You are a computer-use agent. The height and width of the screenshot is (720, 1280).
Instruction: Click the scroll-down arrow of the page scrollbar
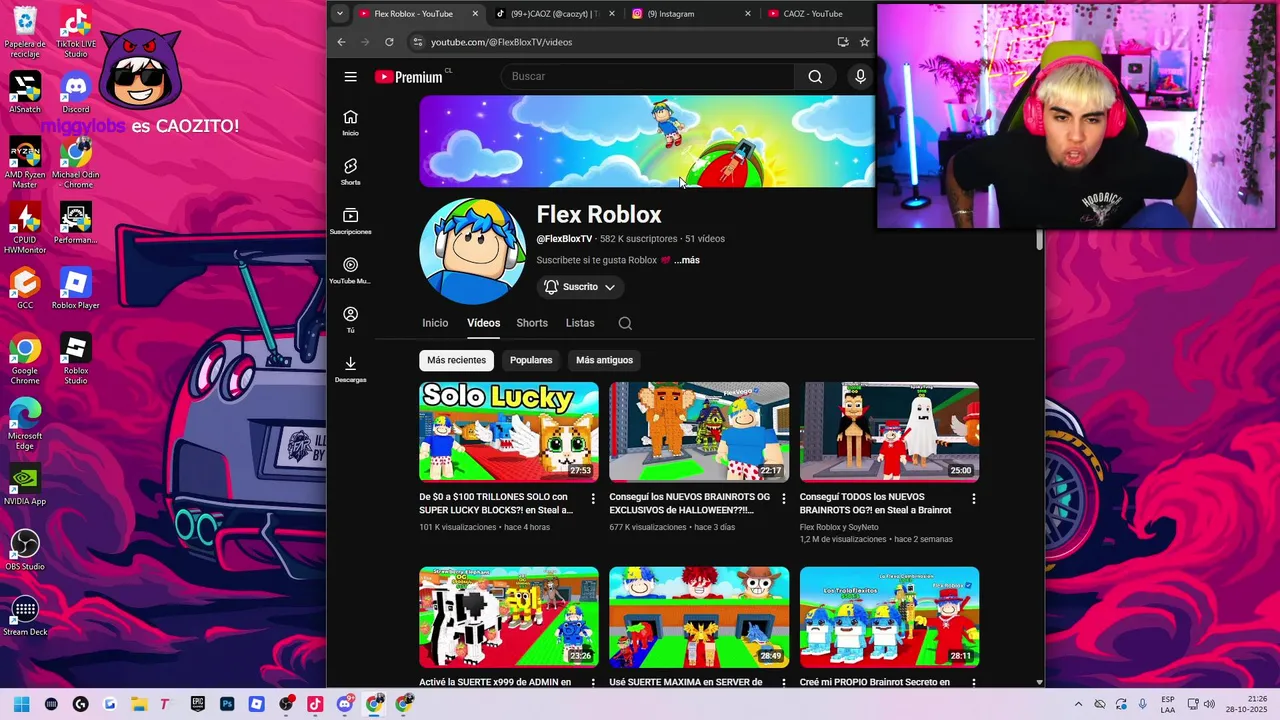click(1039, 682)
